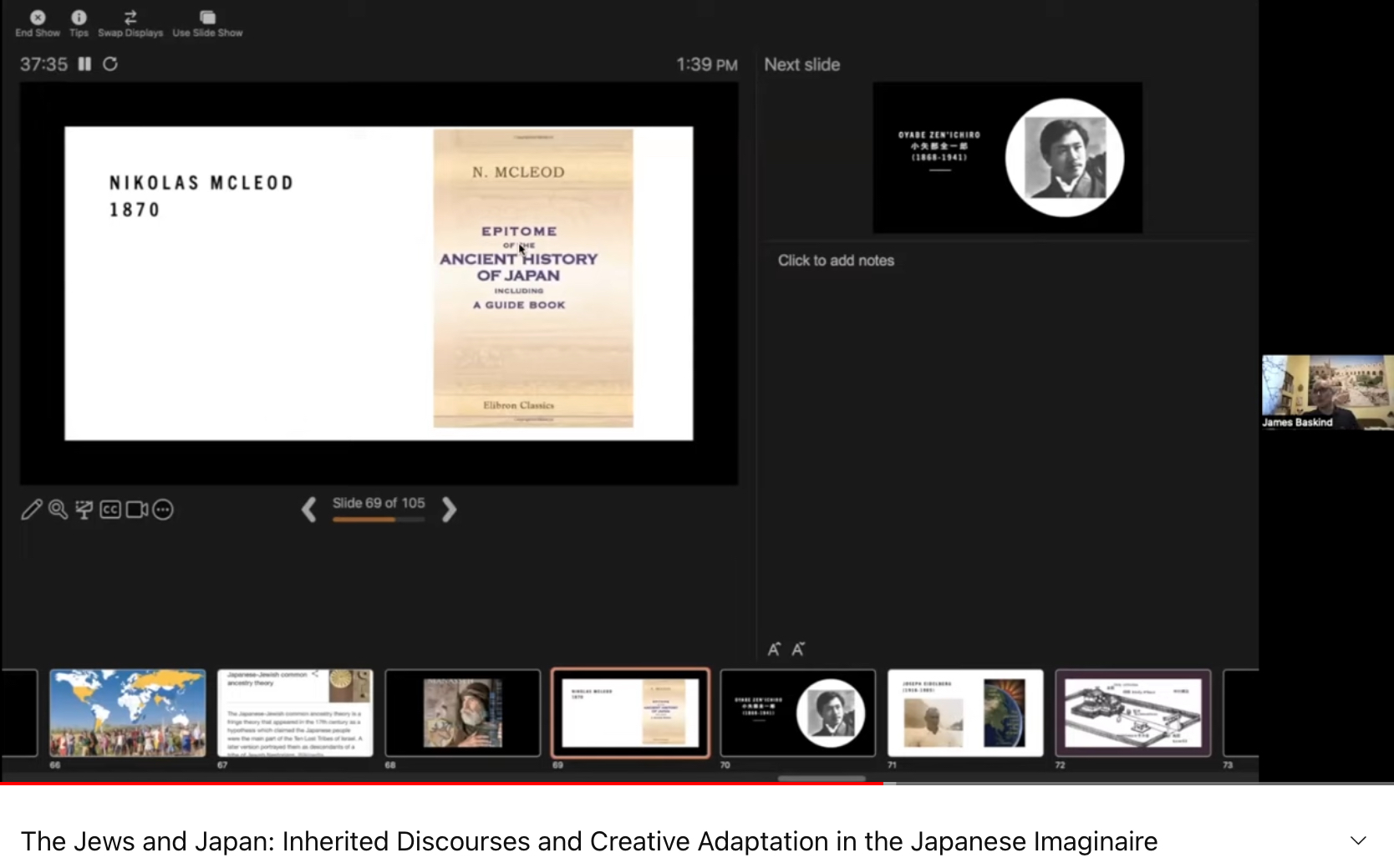This screenshot has width=1394, height=868.
Task: Click the video red progress bar
Action: click(441, 784)
